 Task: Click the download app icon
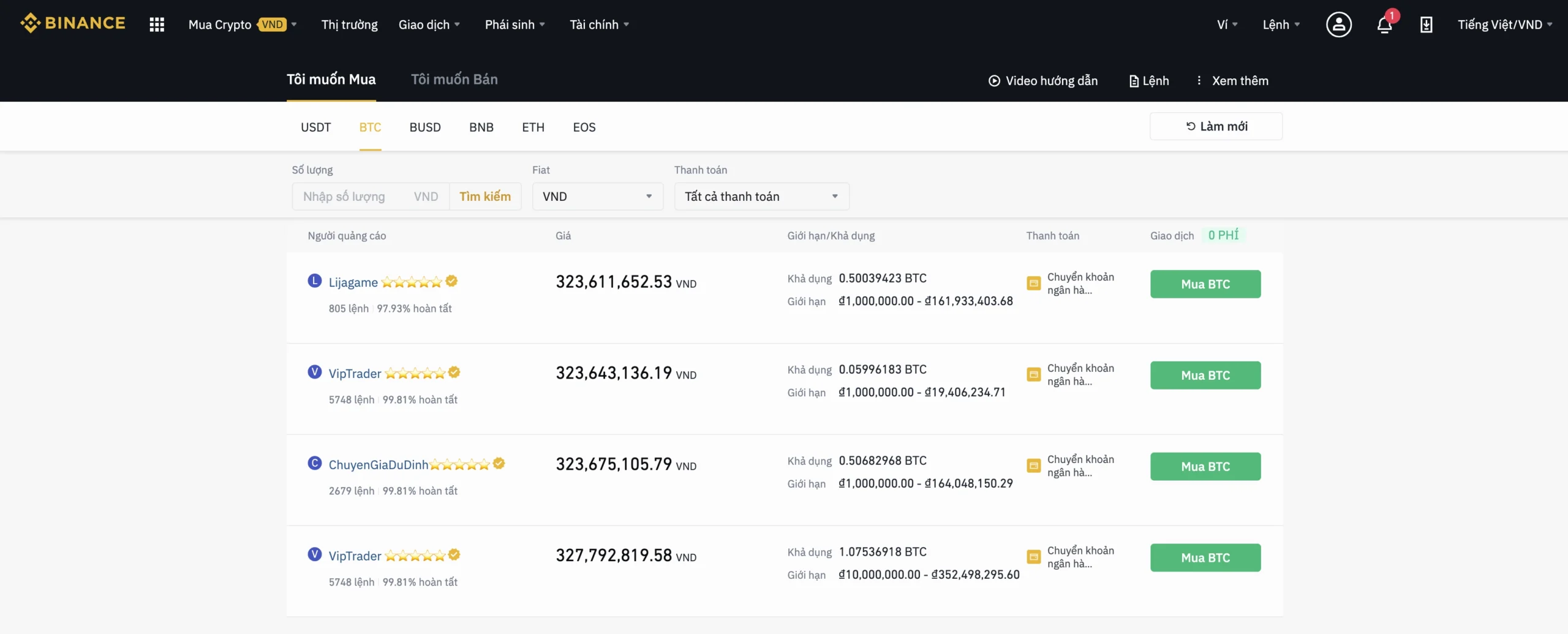(1427, 25)
